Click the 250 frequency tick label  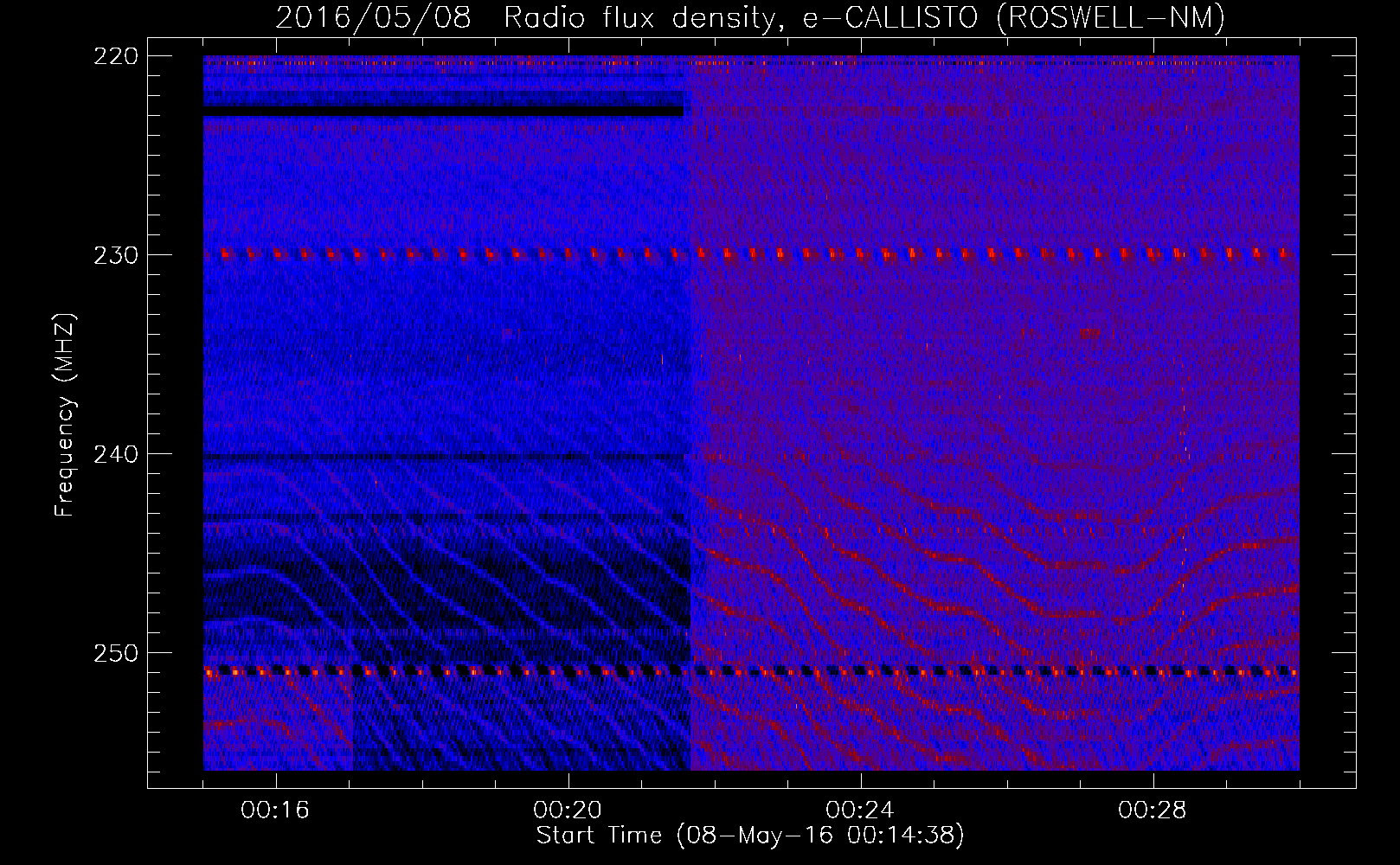(x=115, y=653)
